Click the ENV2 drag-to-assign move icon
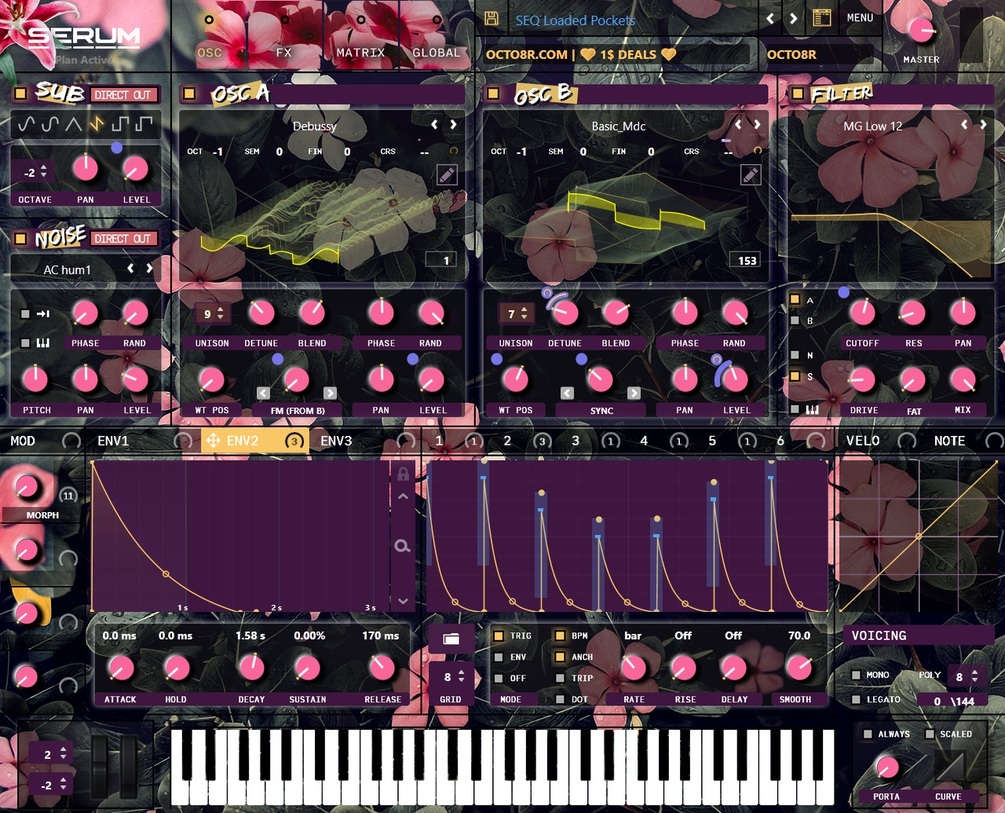This screenshot has height=813, width=1005. tap(213, 440)
